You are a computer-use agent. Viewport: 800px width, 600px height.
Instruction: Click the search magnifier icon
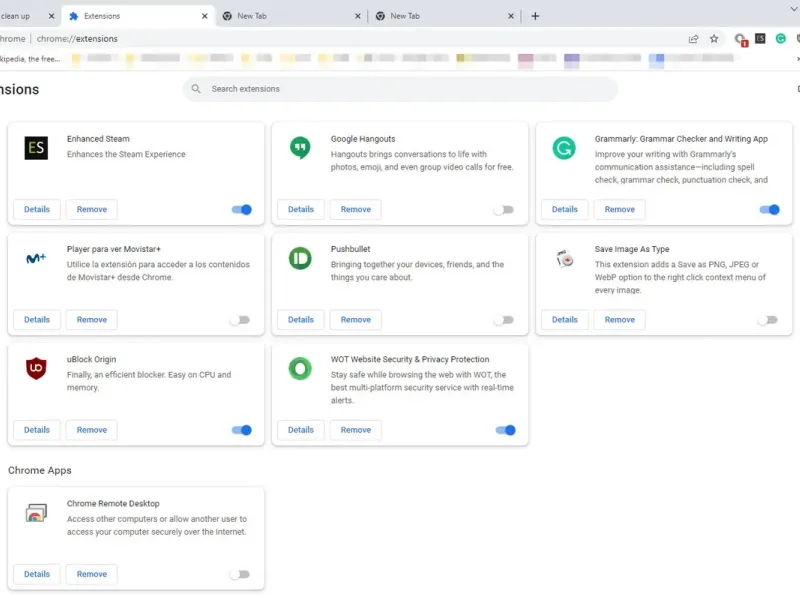pos(196,89)
